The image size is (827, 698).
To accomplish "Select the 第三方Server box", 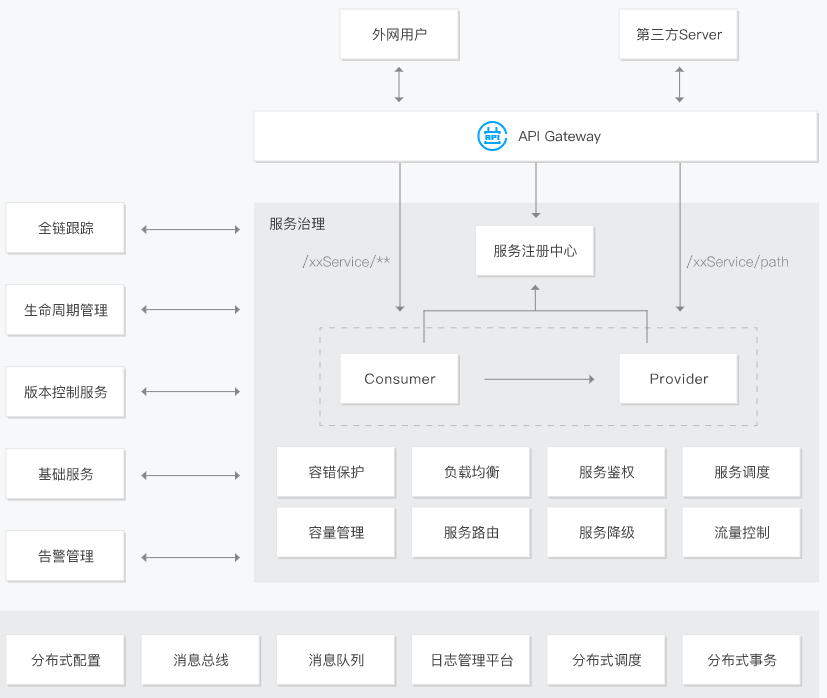I will coord(679,35).
